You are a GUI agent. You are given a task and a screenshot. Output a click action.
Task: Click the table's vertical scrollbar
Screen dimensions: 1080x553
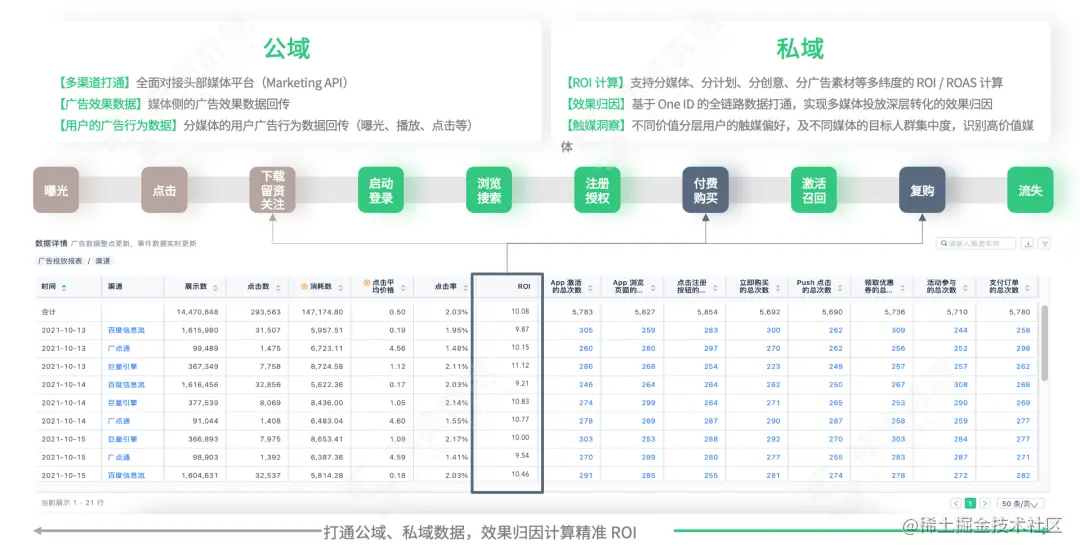1044,343
